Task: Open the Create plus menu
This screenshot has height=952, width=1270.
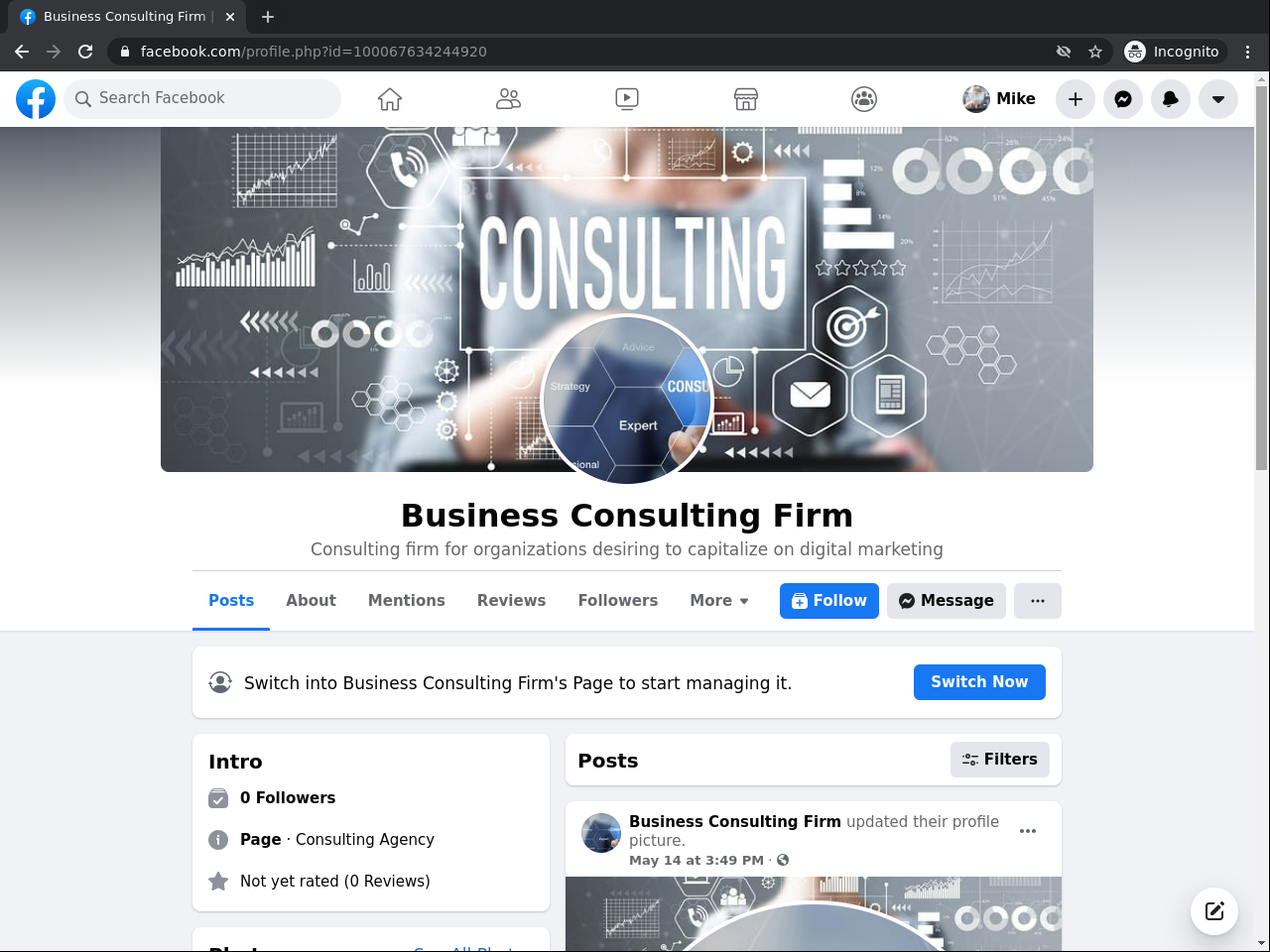Action: (x=1076, y=99)
